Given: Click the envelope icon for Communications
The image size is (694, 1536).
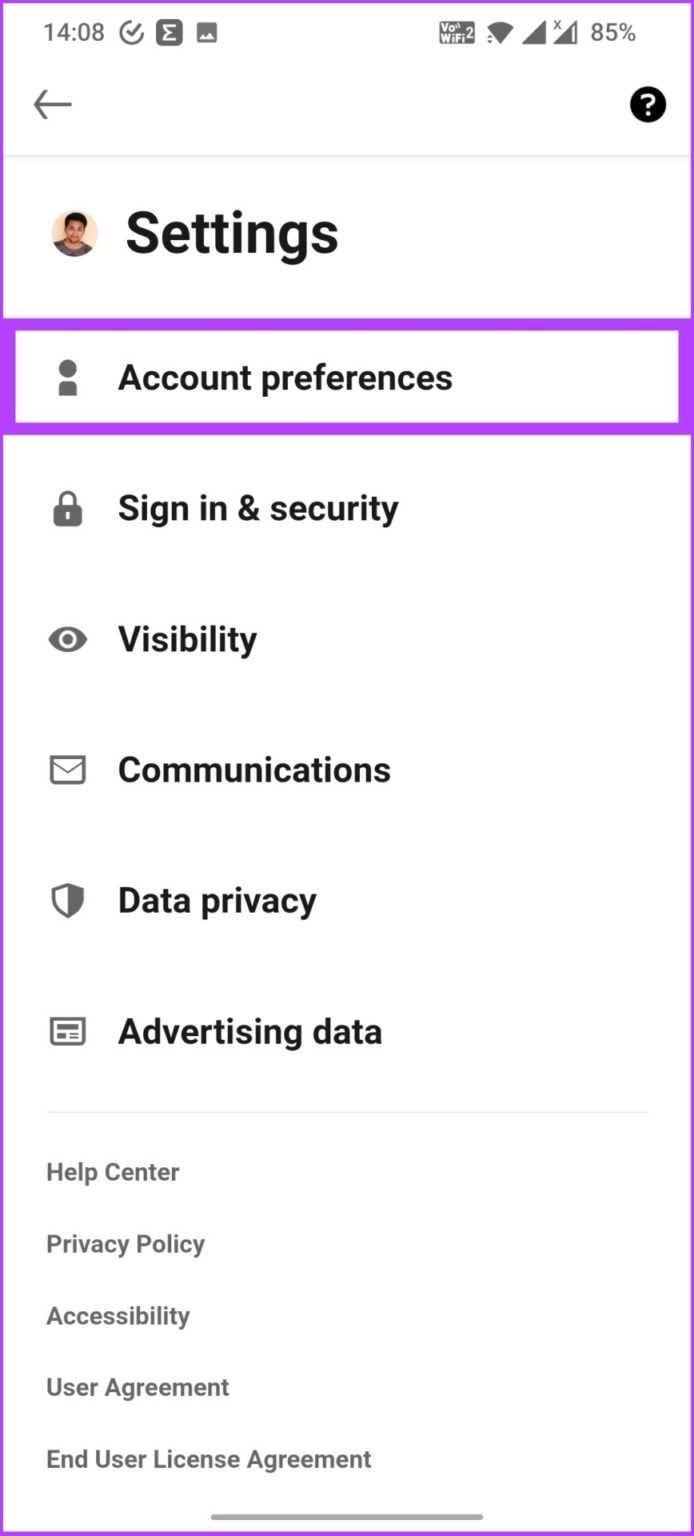Looking at the screenshot, I should pos(67,770).
